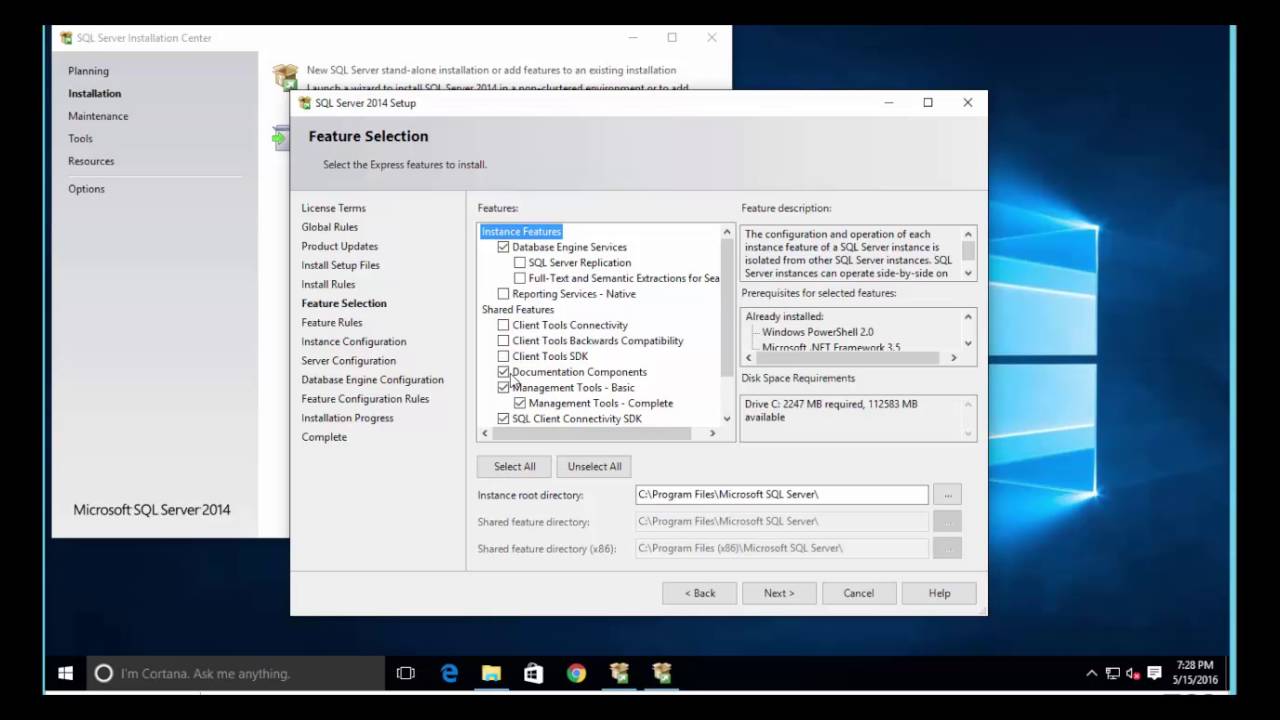This screenshot has width=1280, height=720.
Task: Check Client Tools Connectivity
Action: point(503,325)
